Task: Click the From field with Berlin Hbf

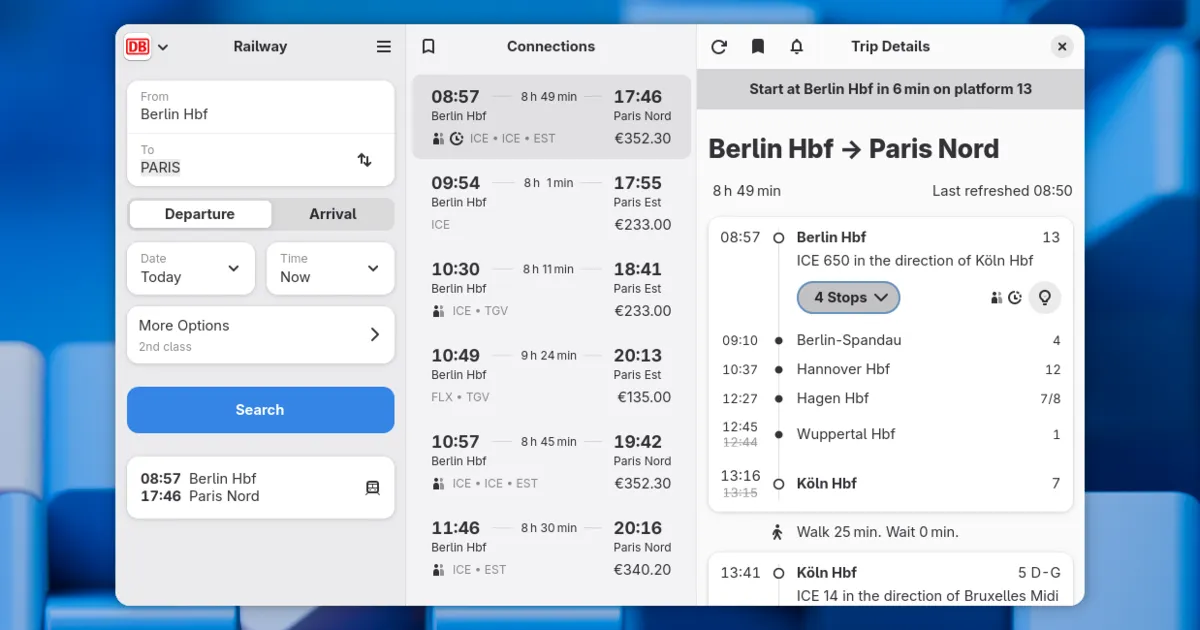Action: click(x=260, y=106)
